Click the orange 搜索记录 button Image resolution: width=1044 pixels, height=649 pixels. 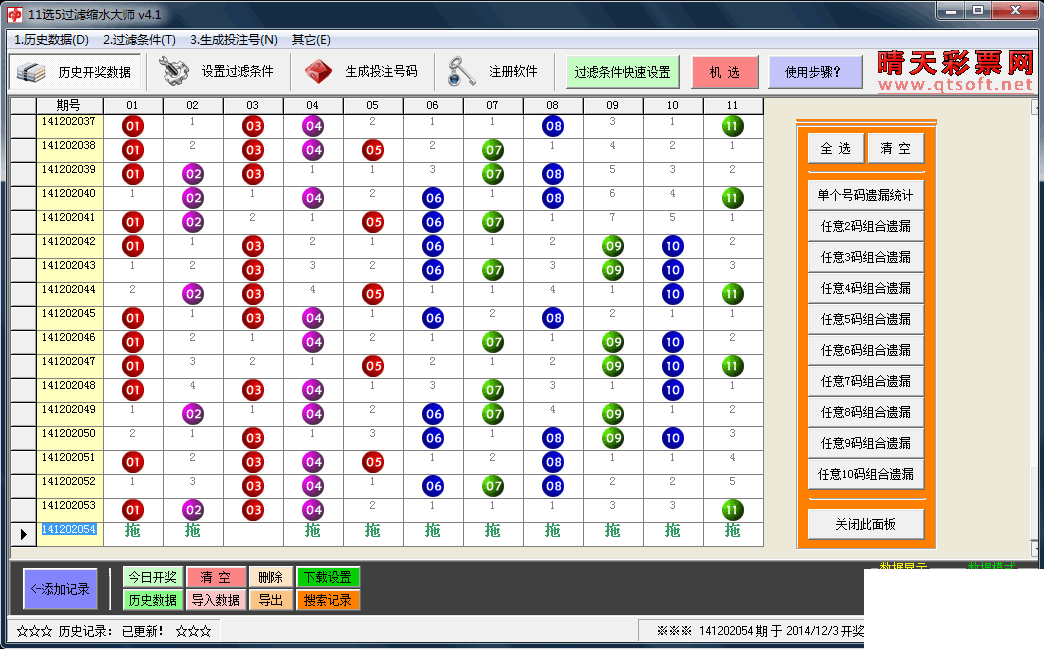point(328,600)
